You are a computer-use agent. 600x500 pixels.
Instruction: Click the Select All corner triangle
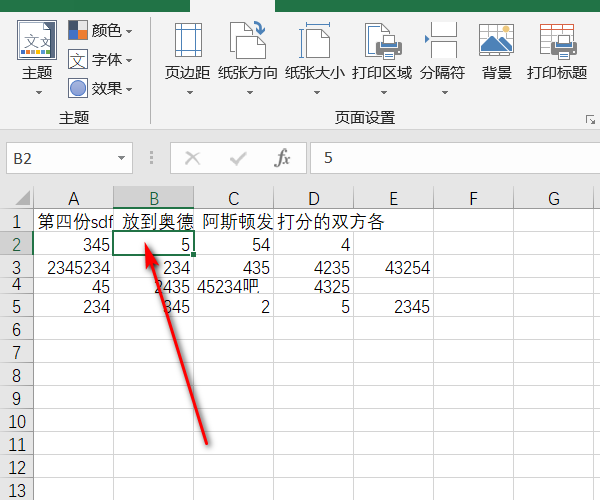click(21, 198)
